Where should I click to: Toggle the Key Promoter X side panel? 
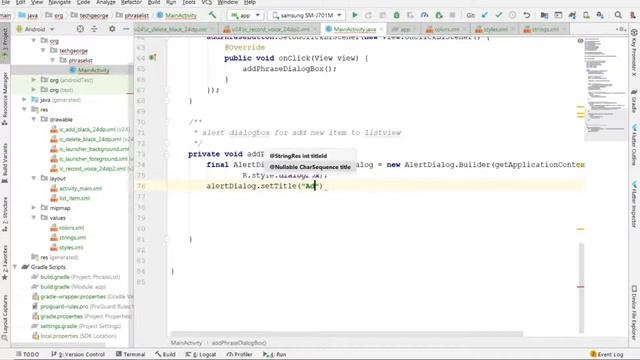pos(634,53)
